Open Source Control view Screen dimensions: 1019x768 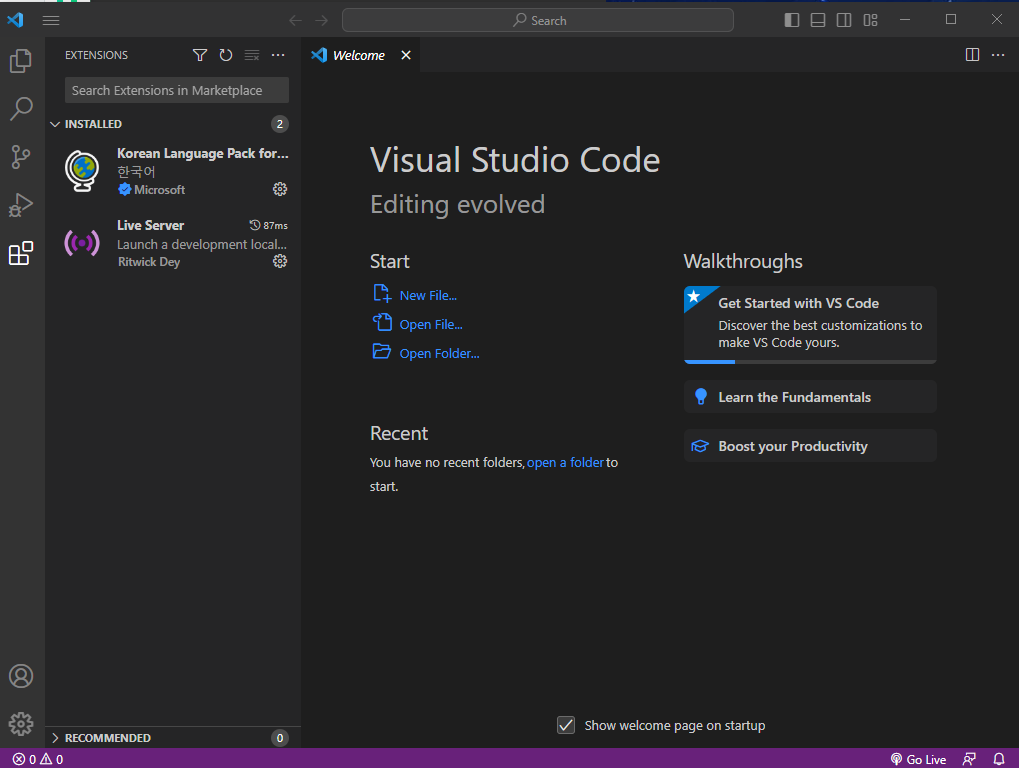tap(21, 157)
